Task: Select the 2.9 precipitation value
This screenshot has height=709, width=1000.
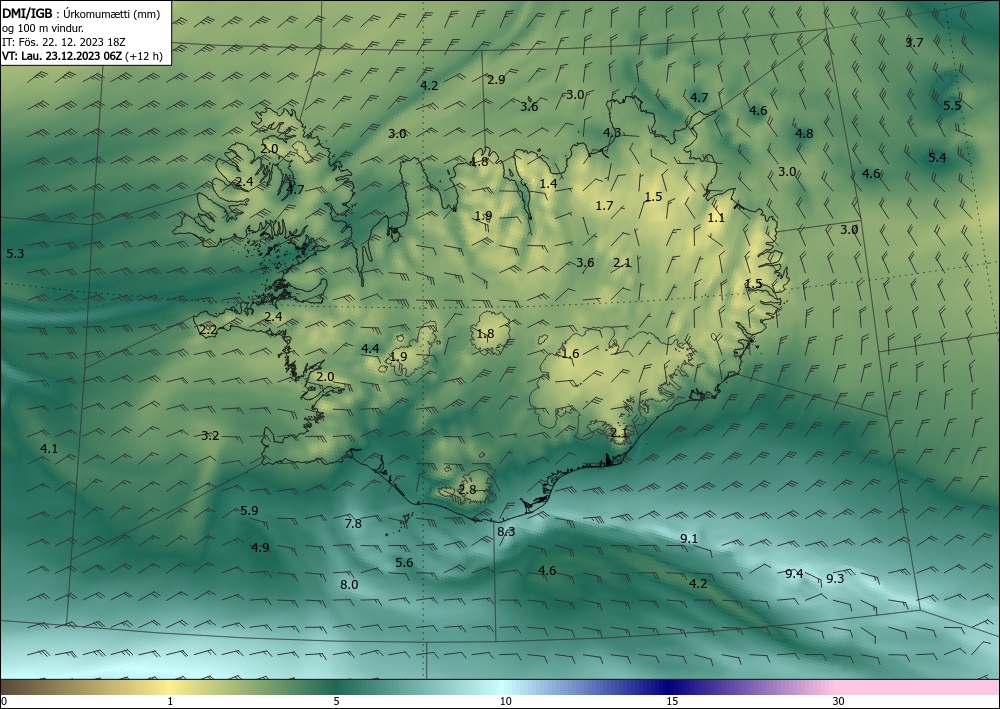Action: 496,80
